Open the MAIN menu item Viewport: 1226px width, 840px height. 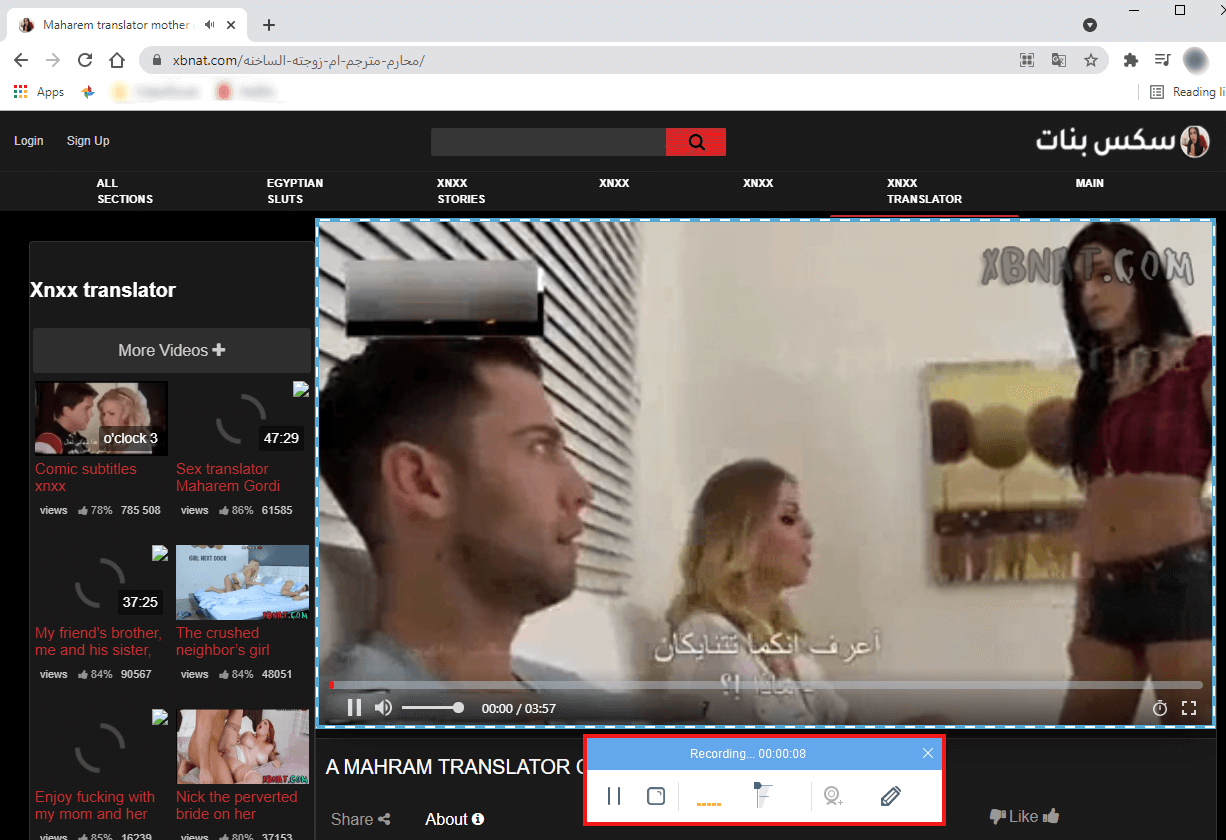tap(1089, 183)
